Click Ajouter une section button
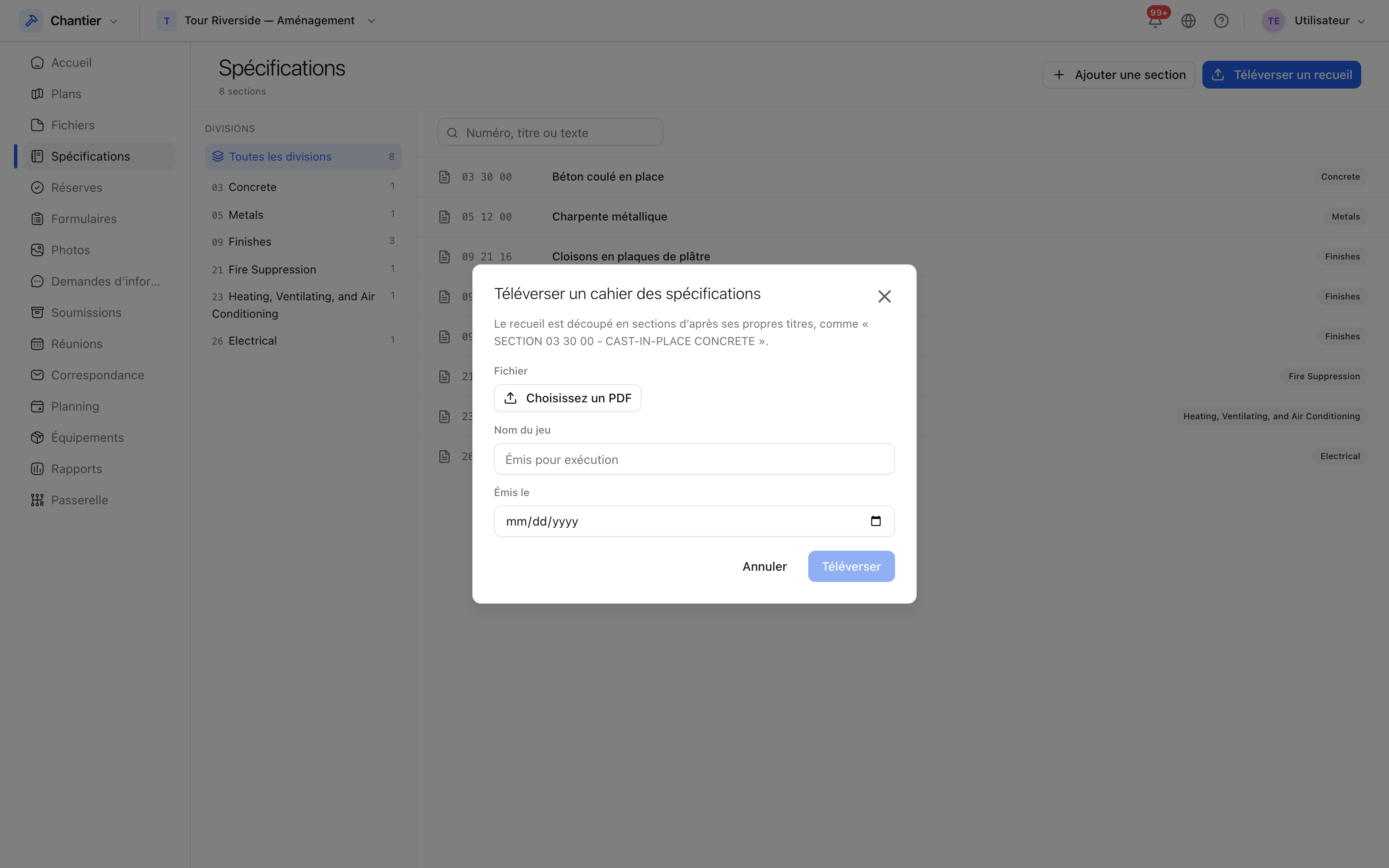The image size is (1389, 868). [x=1119, y=75]
